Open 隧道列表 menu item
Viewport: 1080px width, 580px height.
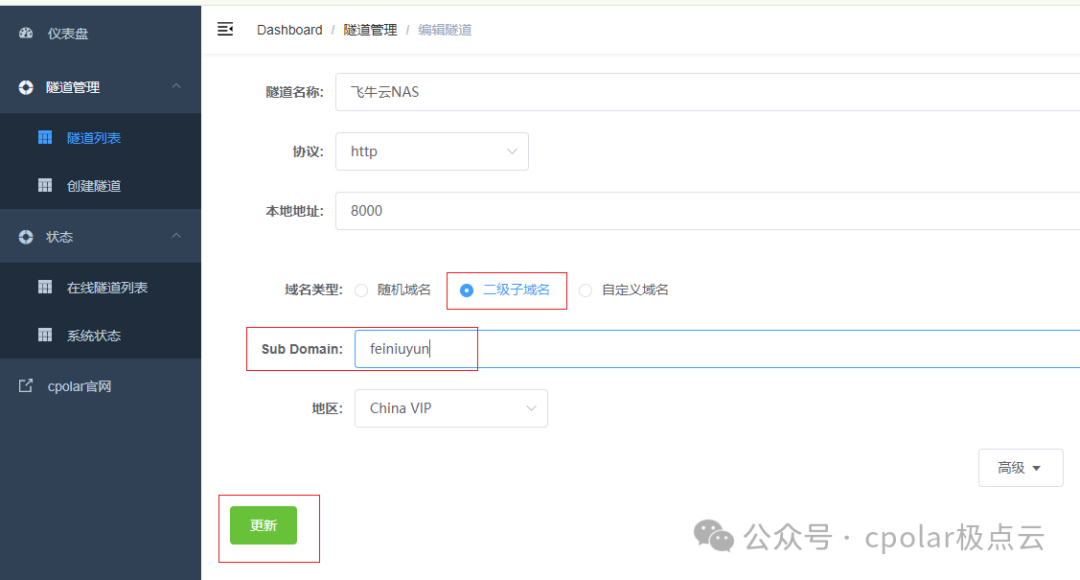[x=101, y=138]
